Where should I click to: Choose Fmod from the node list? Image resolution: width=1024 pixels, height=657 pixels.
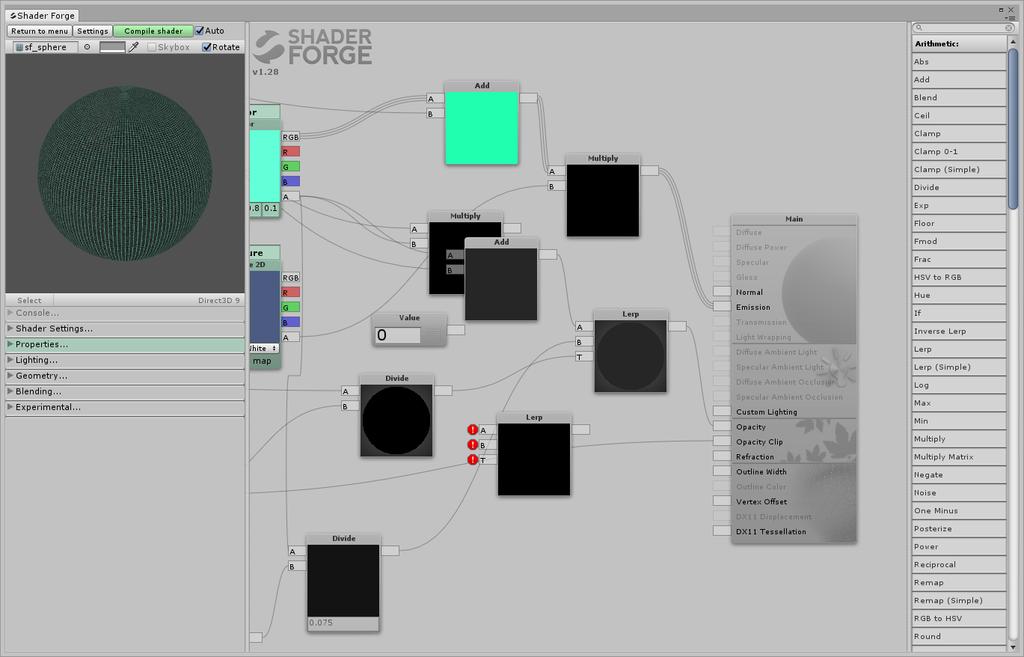(959, 241)
